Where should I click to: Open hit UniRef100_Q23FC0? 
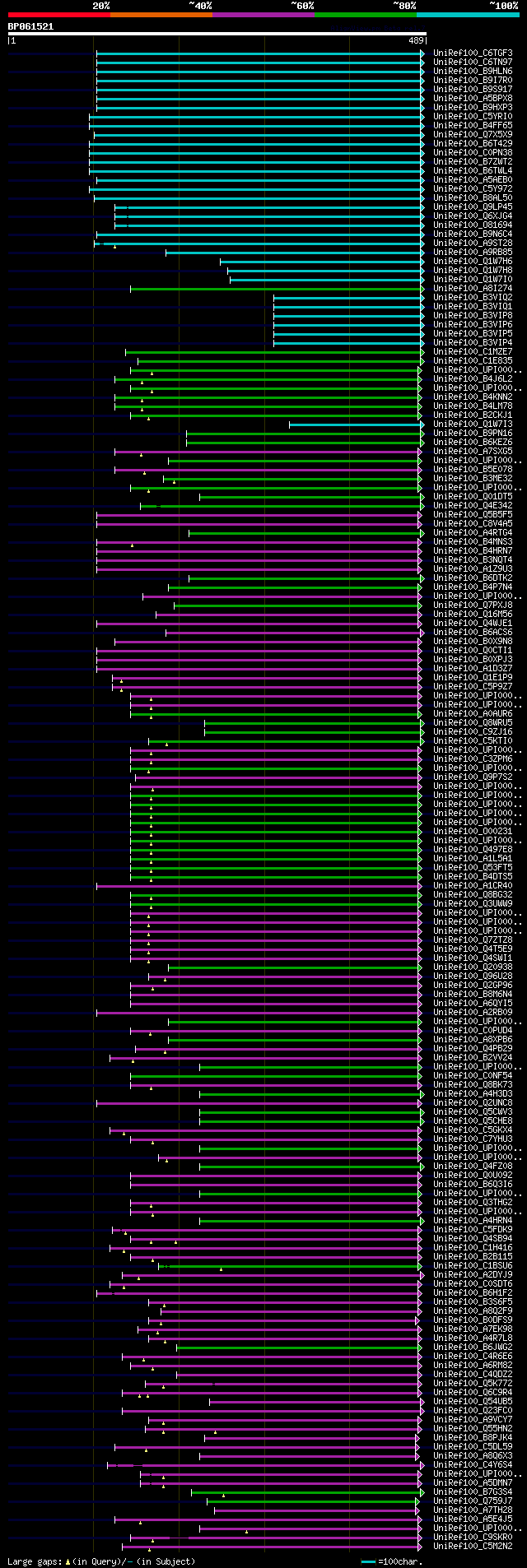[x=473, y=1410]
